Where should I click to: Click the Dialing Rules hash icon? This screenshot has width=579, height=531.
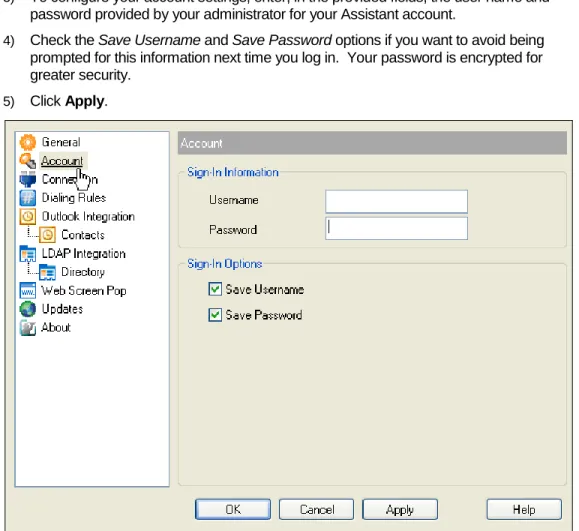pyautogui.click(x=28, y=198)
